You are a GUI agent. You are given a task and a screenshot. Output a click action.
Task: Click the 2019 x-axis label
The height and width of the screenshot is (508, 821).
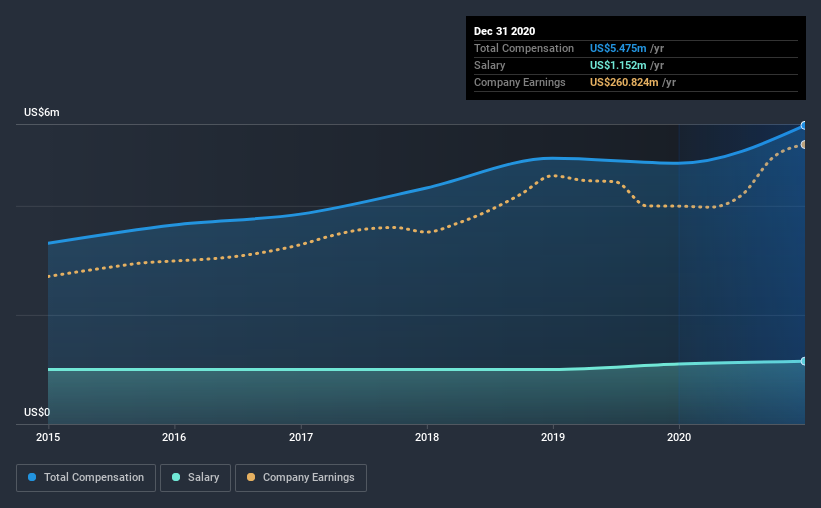click(553, 437)
